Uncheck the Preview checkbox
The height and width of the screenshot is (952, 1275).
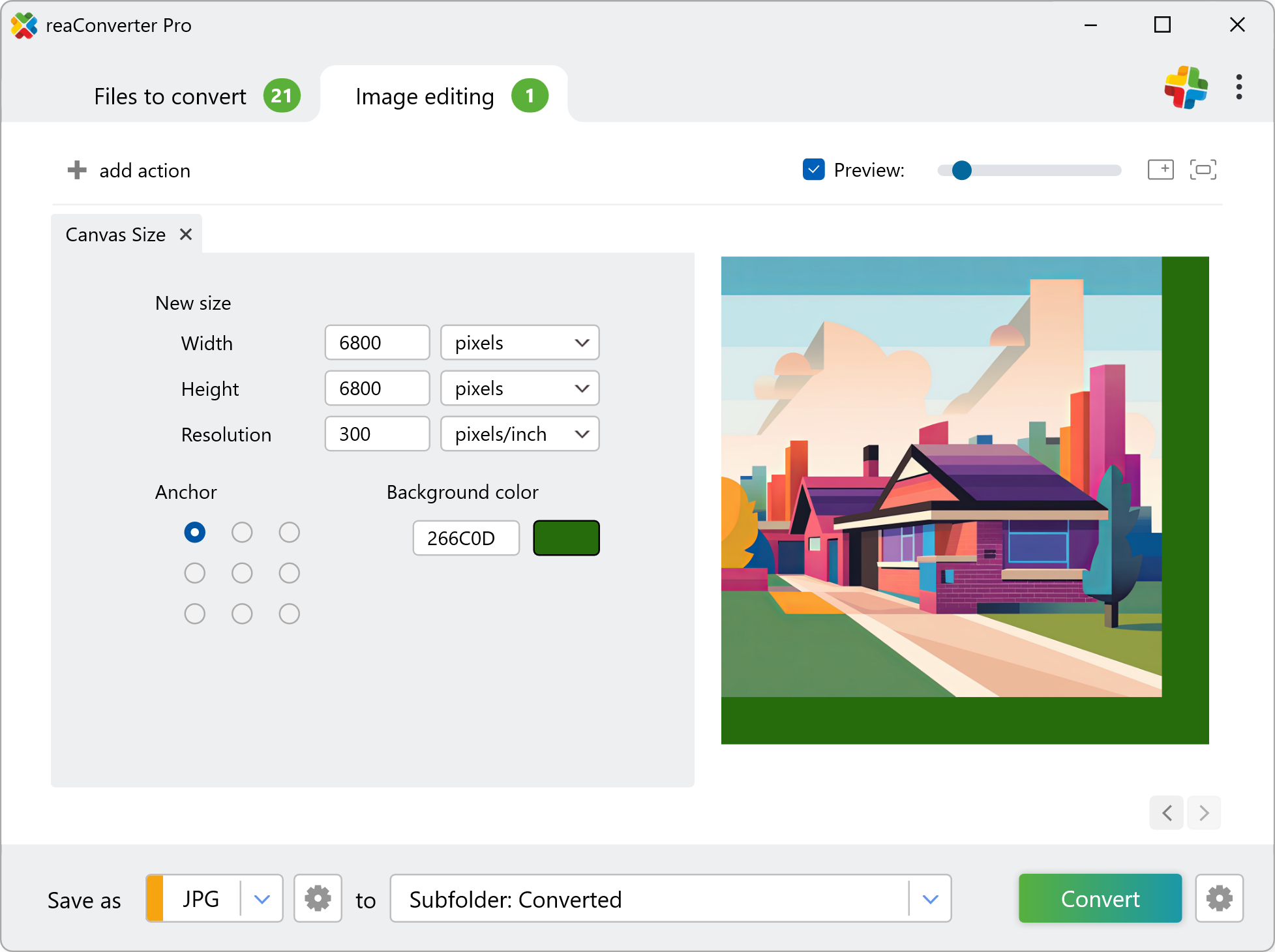coord(813,170)
